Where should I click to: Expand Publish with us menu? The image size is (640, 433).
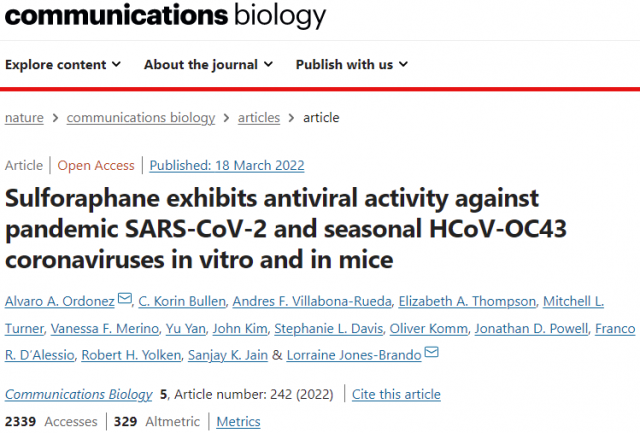(x=352, y=64)
